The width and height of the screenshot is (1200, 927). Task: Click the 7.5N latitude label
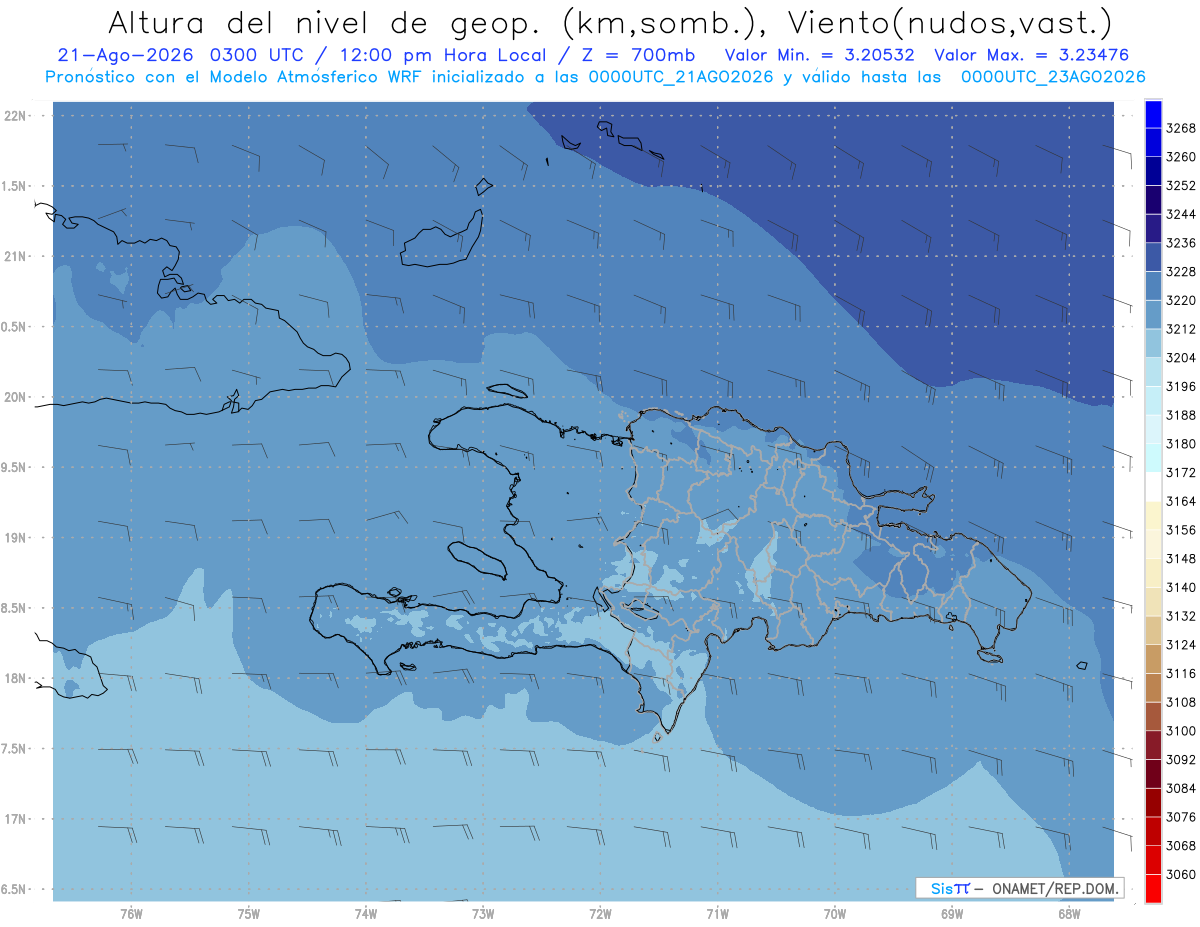coord(15,748)
